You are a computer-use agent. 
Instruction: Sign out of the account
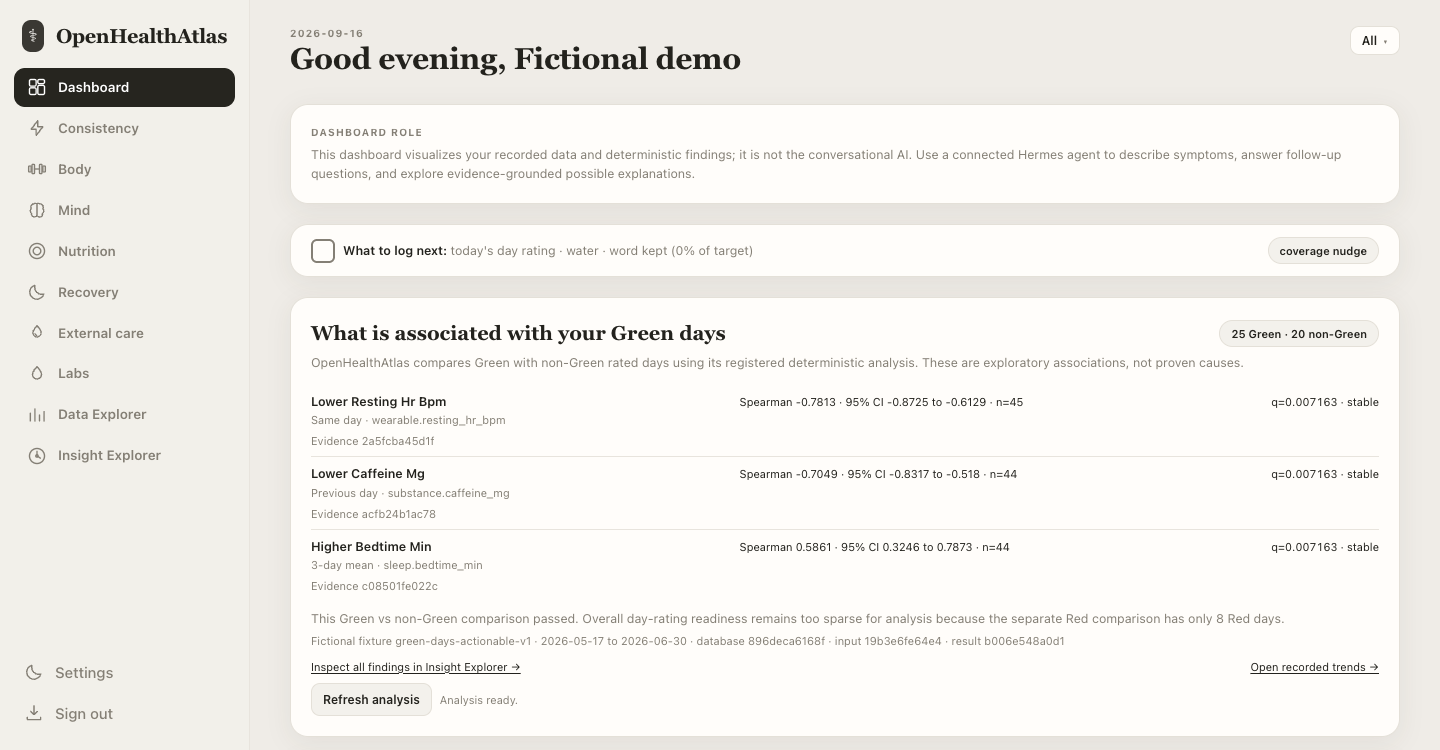[124, 714]
